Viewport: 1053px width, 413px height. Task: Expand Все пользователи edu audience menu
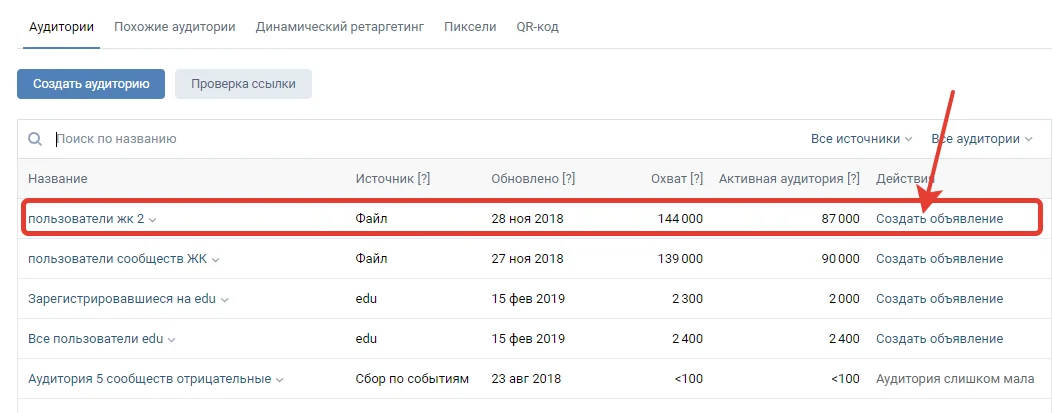(171, 340)
